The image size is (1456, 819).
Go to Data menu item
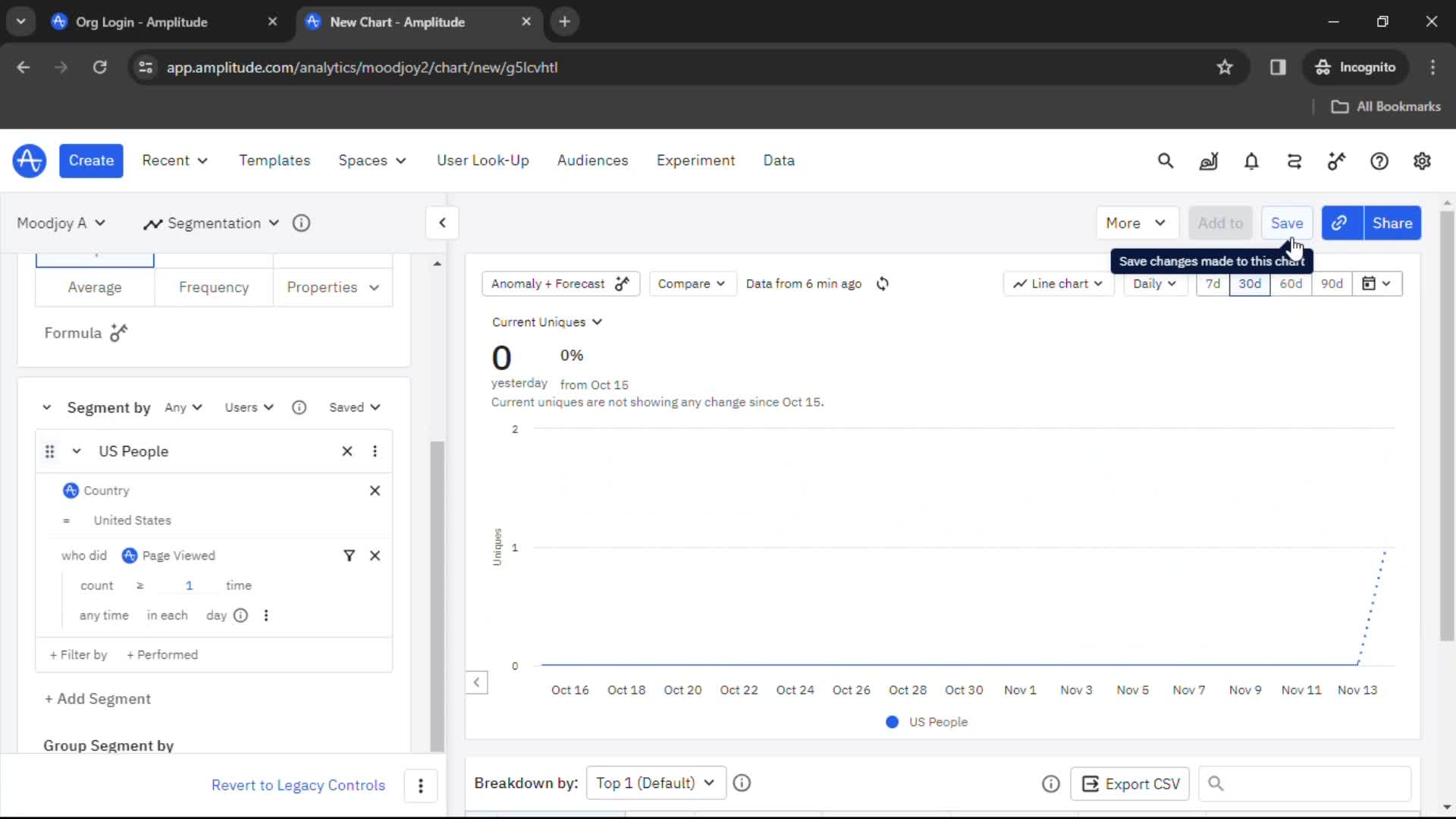(779, 161)
